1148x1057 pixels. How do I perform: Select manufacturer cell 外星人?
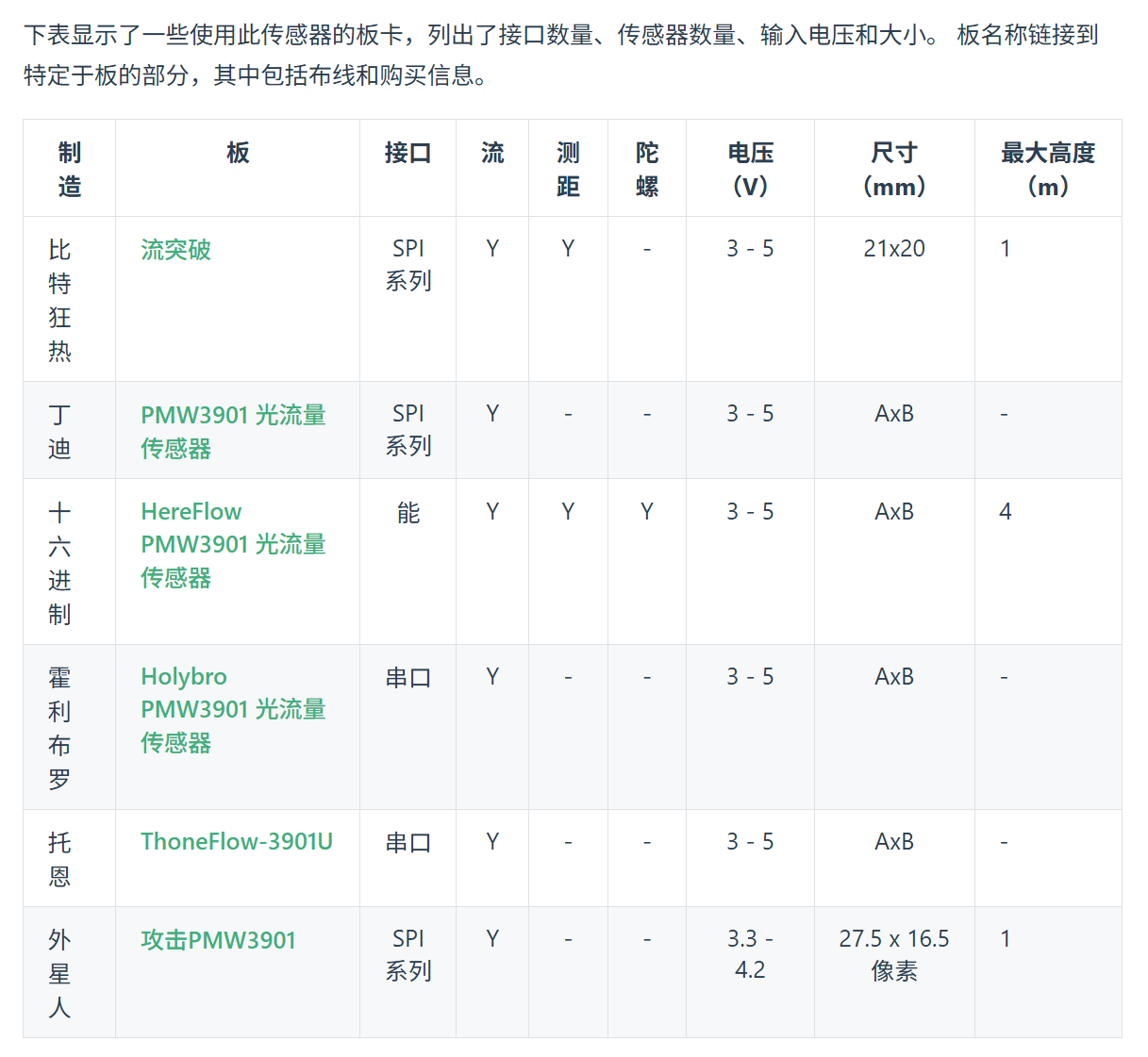click(x=70, y=972)
